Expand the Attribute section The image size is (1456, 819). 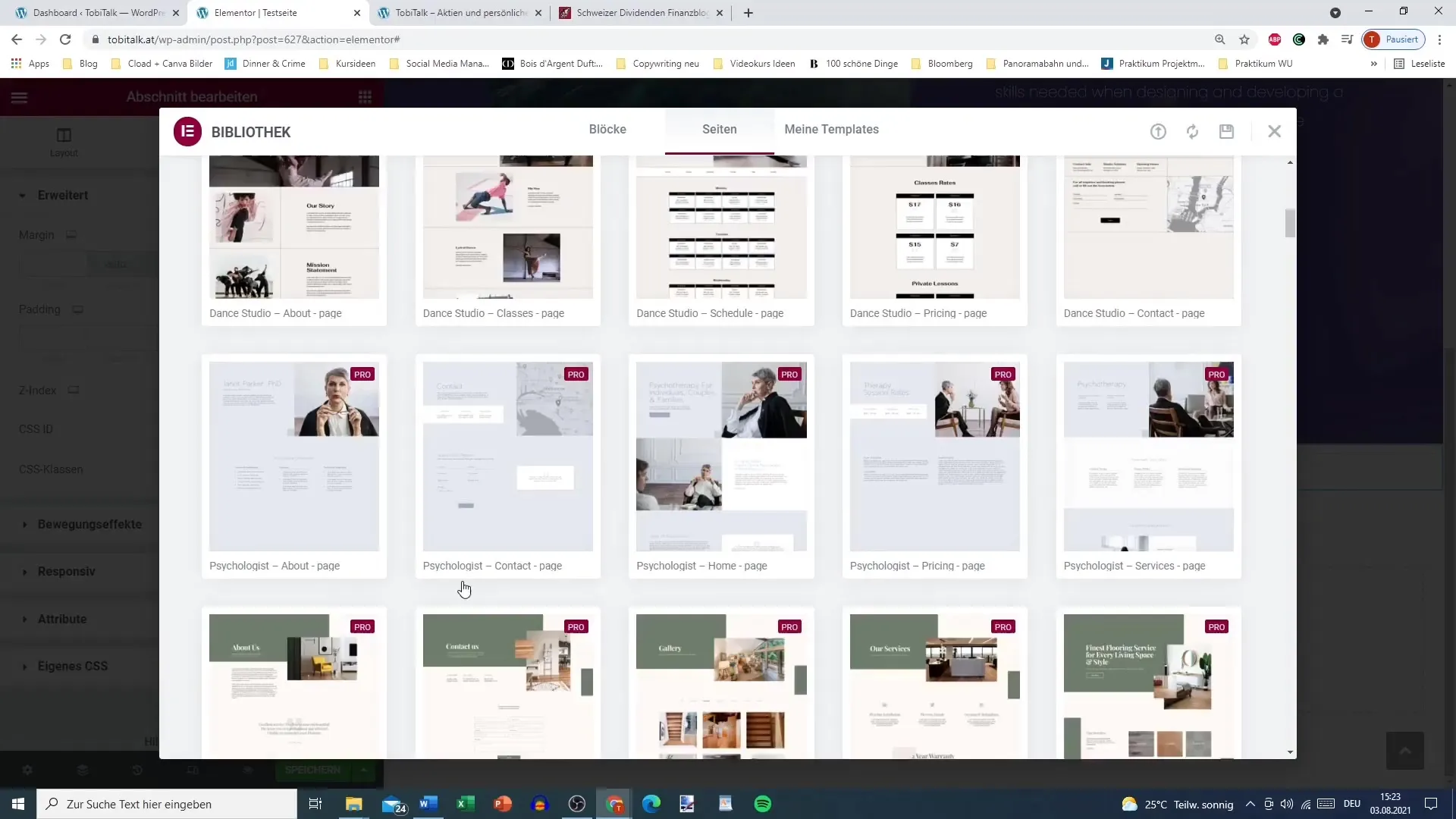point(63,619)
